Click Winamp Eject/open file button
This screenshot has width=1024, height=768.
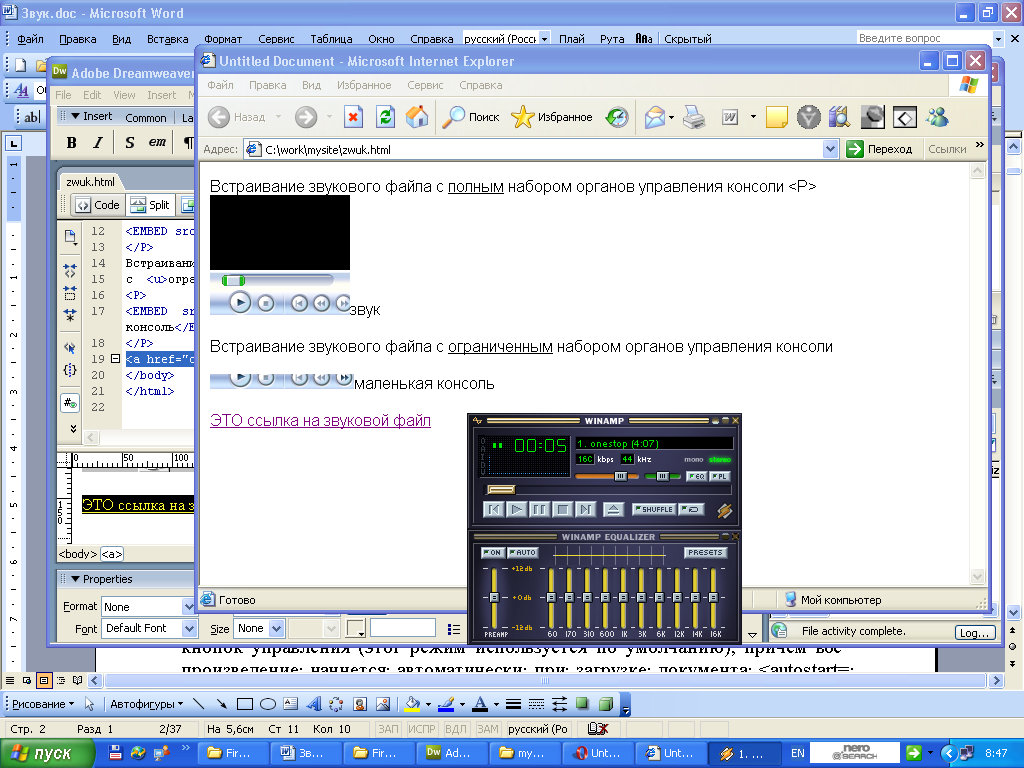(613, 509)
